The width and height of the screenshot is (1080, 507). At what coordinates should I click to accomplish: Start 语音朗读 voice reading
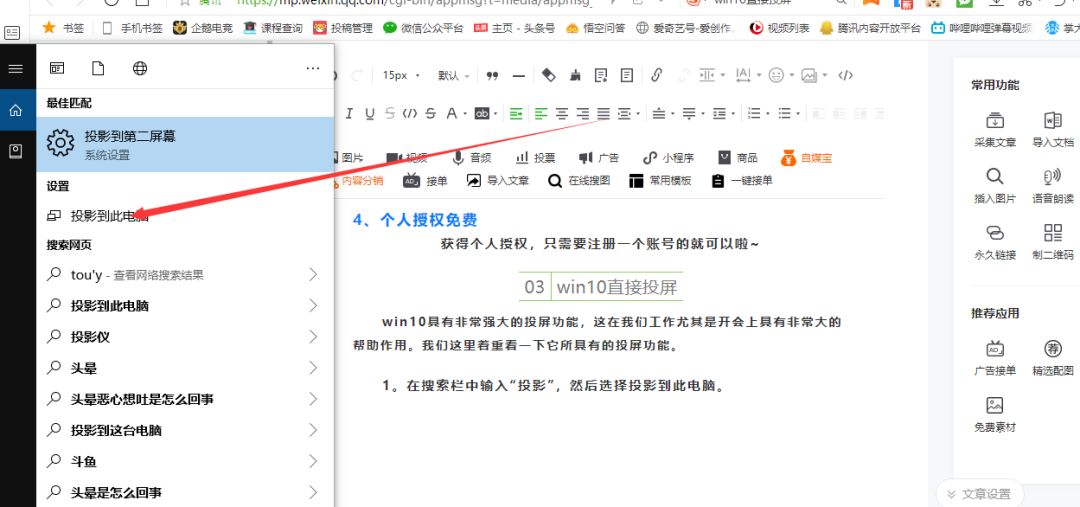[1052, 185]
